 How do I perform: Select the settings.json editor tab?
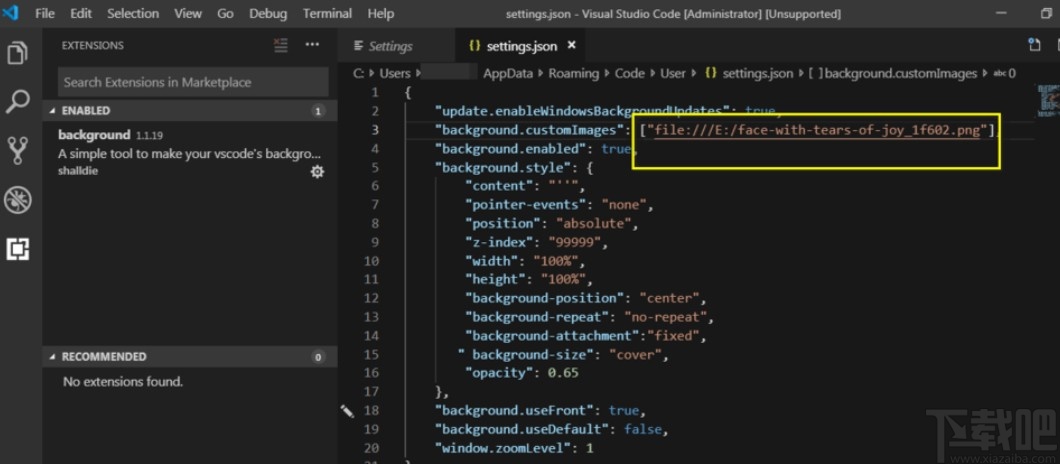521,46
